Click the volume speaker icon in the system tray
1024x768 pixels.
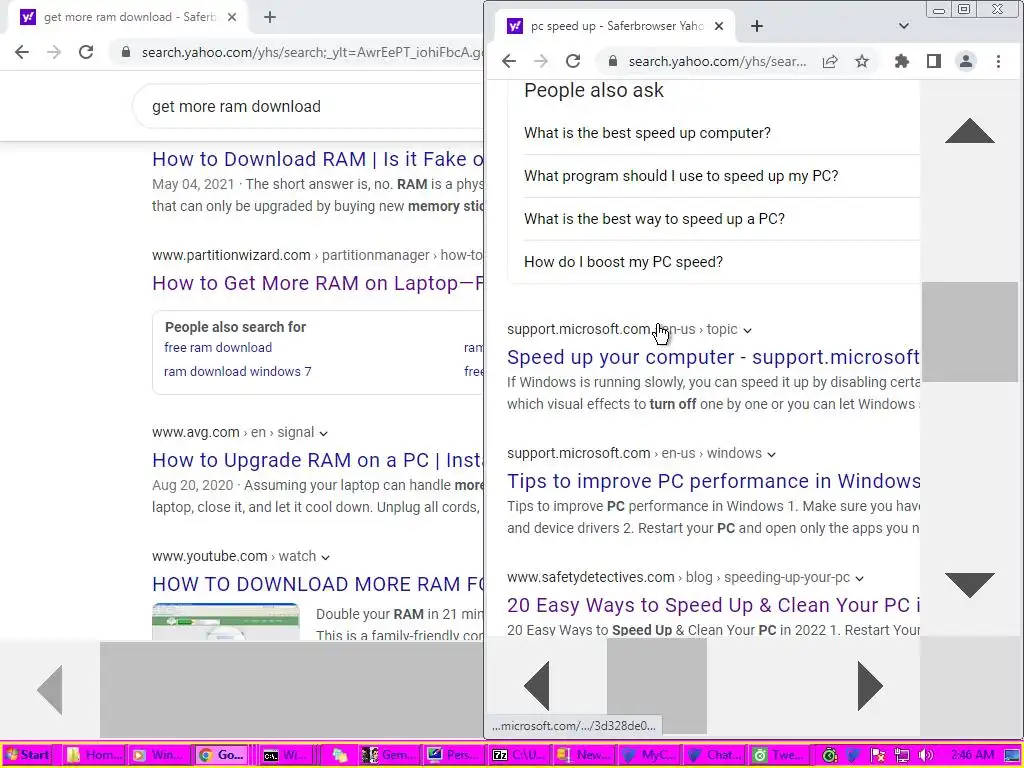[x=925, y=756]
